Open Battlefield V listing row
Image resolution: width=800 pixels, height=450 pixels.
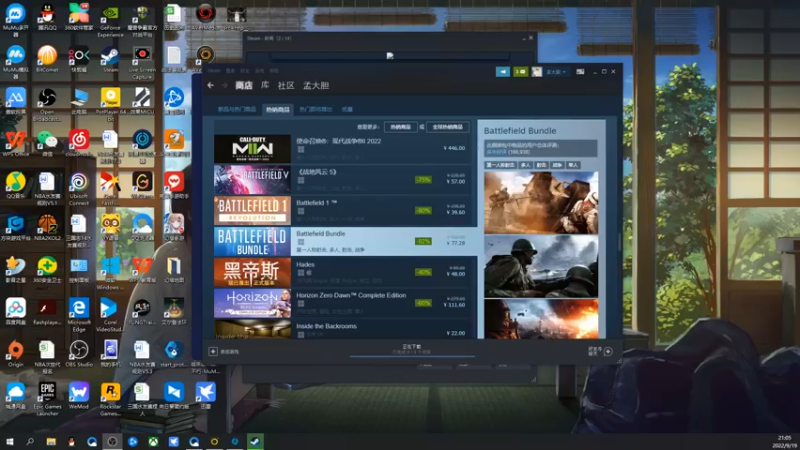pos(345,180)
